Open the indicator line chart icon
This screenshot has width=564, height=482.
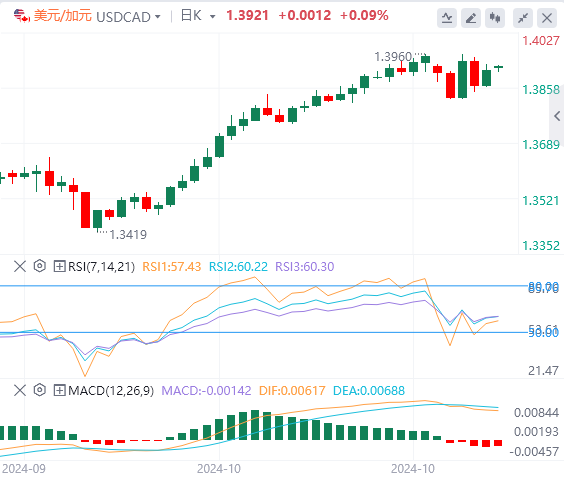pyautogui.click(x=447, y=18)
